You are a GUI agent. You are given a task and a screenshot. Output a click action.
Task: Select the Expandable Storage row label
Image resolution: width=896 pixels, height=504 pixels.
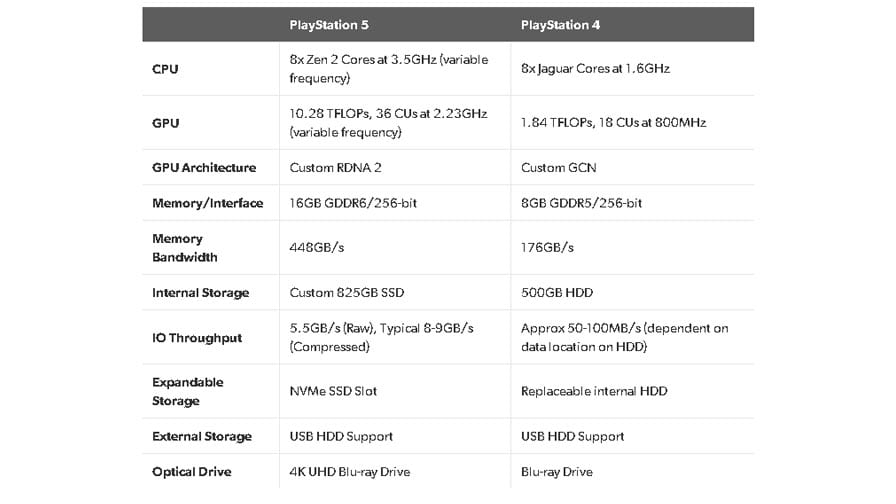pyautogui.click(x=188, y=391)
